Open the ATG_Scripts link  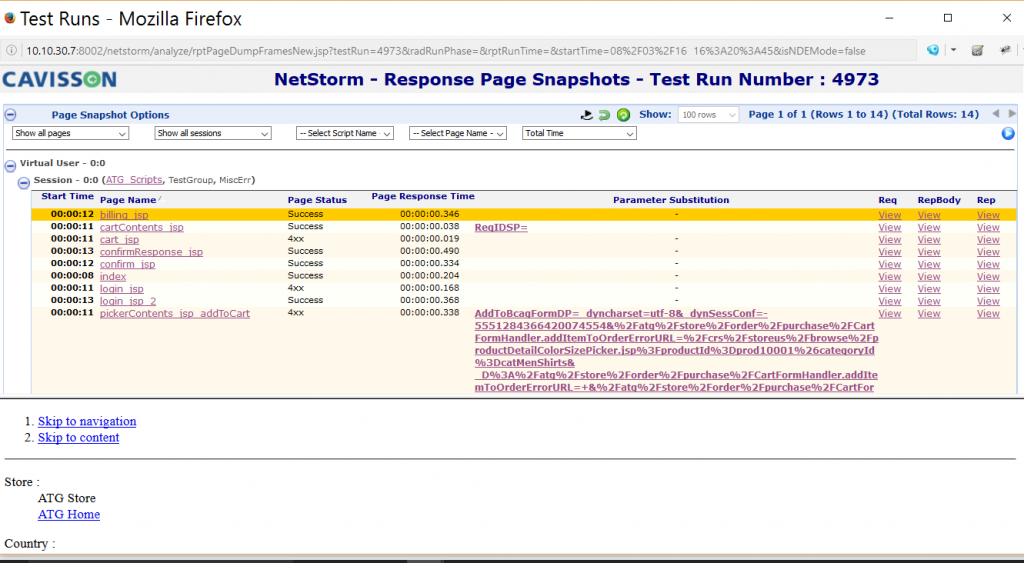[134, 180]
